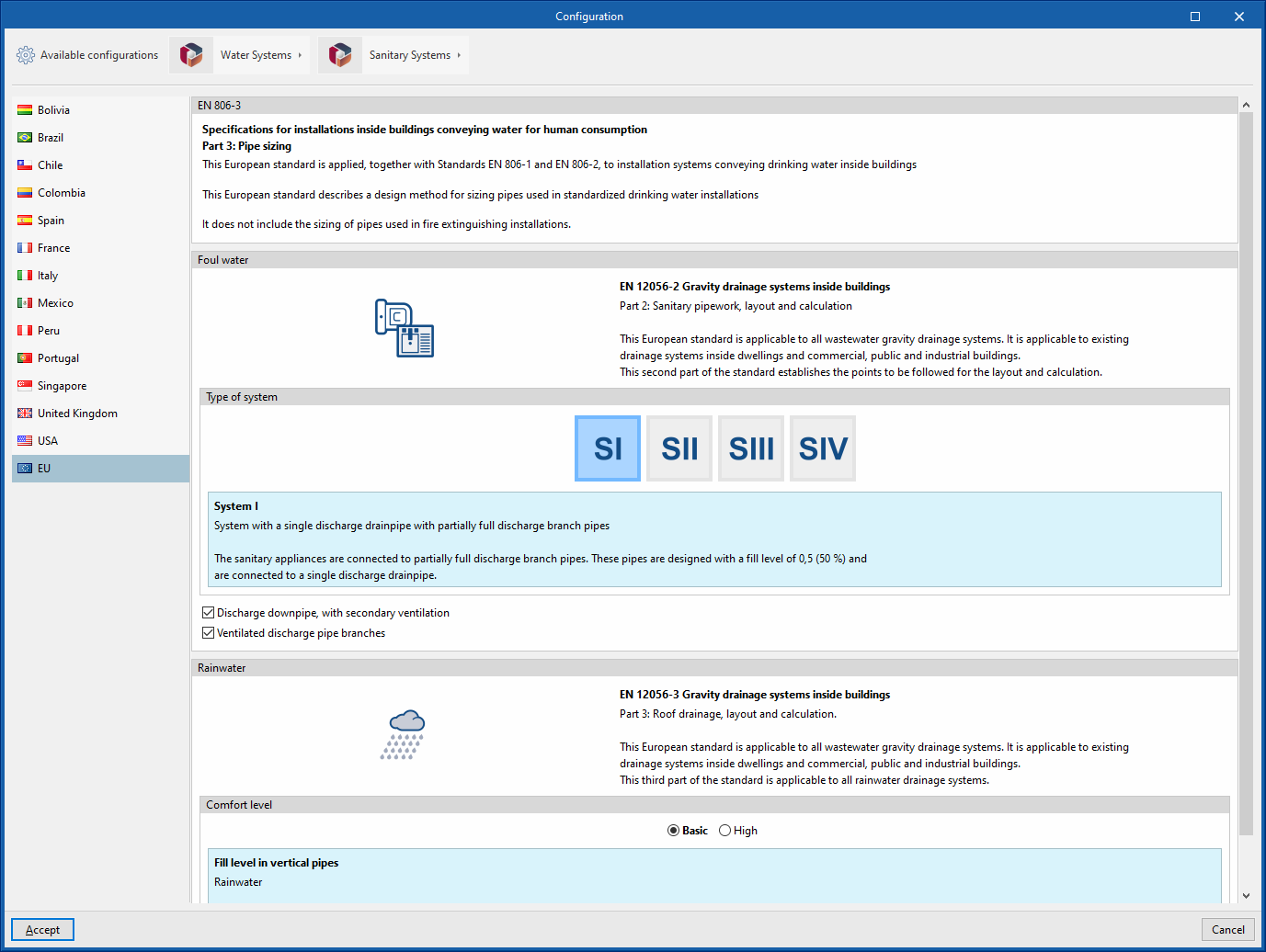Select the SI system type icon
1266x952 pixels.
(608, 448)
